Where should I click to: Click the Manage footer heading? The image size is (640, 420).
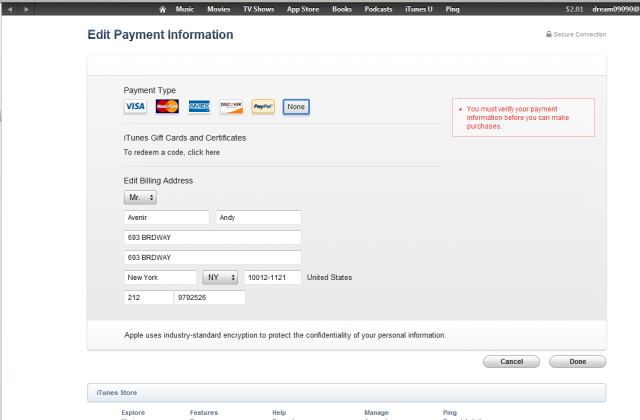tap(376, 413)
